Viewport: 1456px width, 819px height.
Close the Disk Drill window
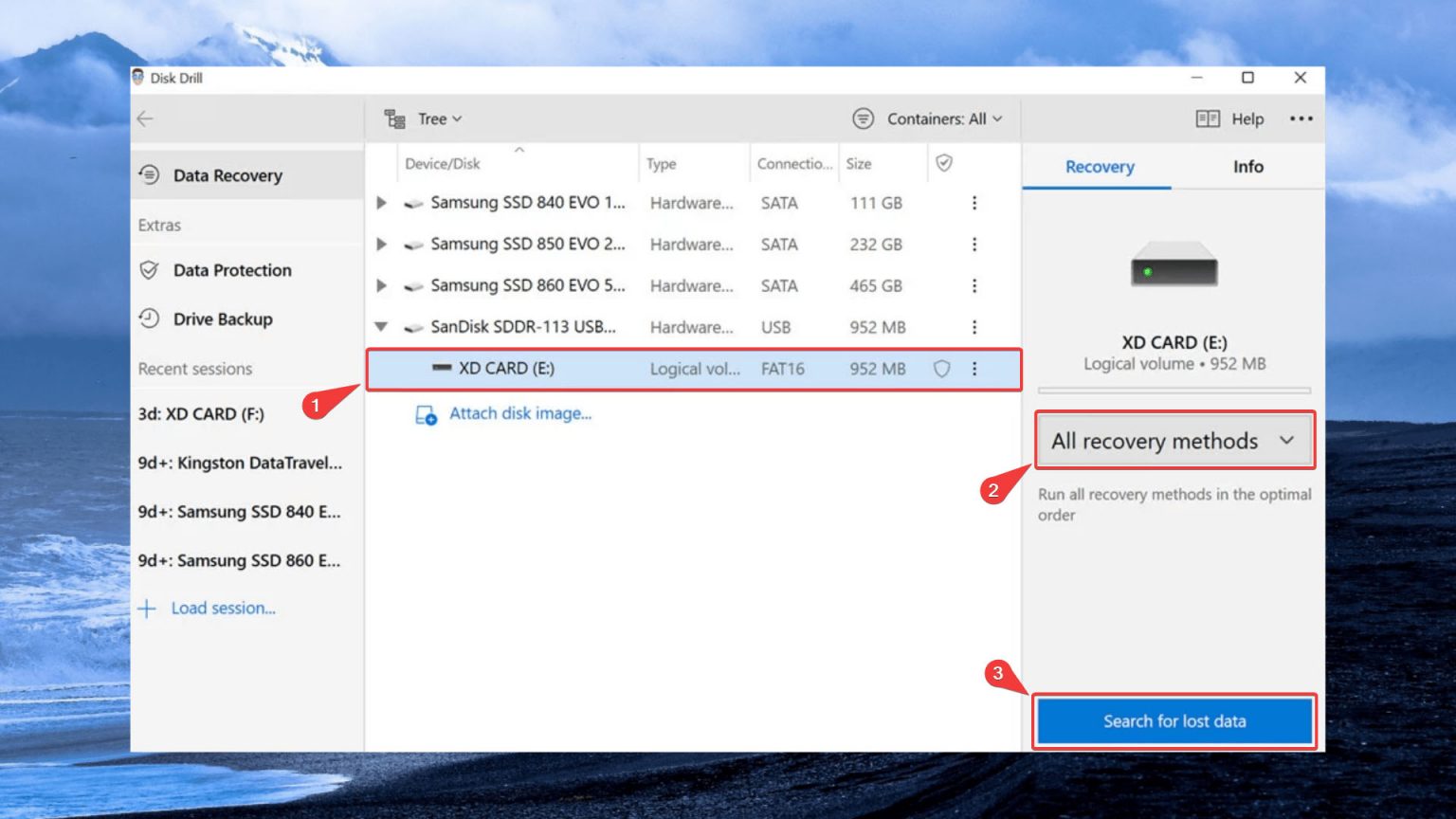[x=1300, y=78]
